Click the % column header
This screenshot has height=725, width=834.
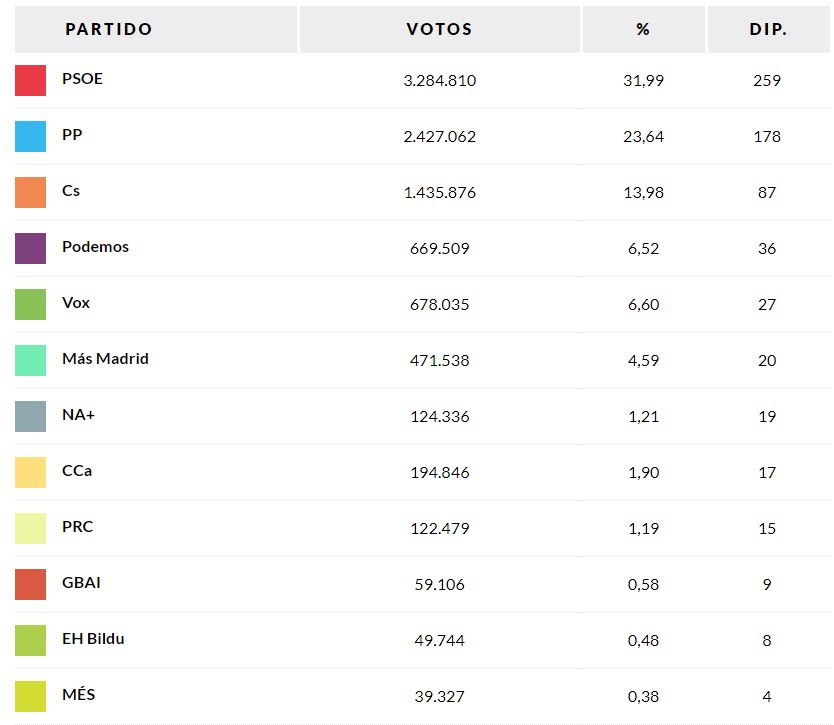tap(643, 29)
